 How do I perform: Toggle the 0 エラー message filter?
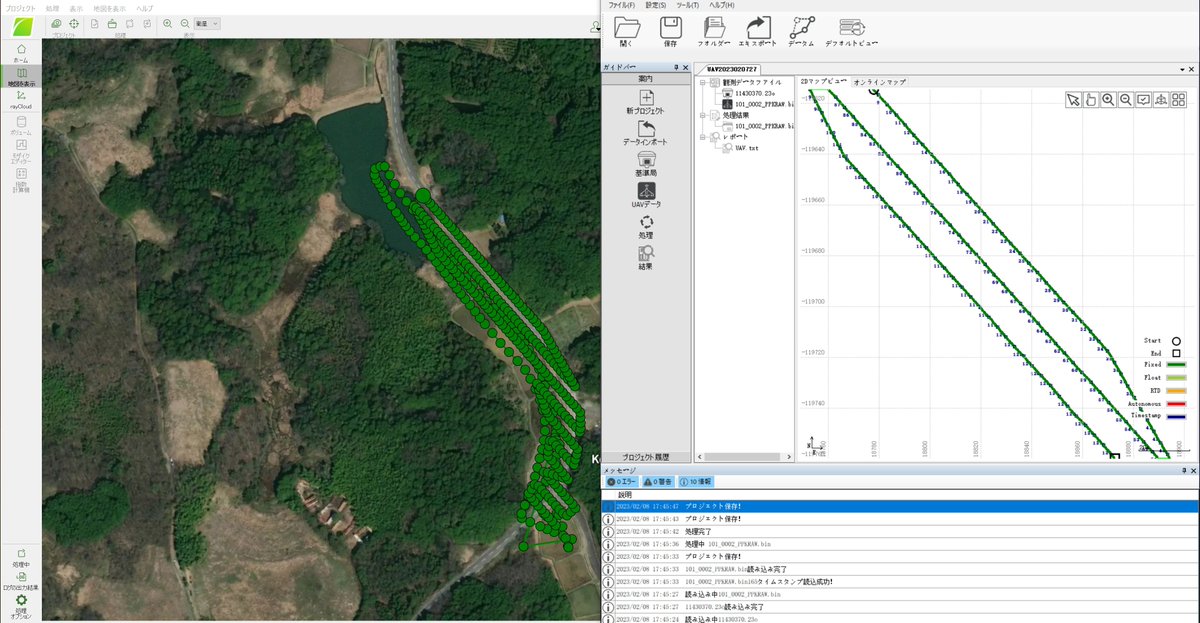pyautogui.click(x=621, y=482)
